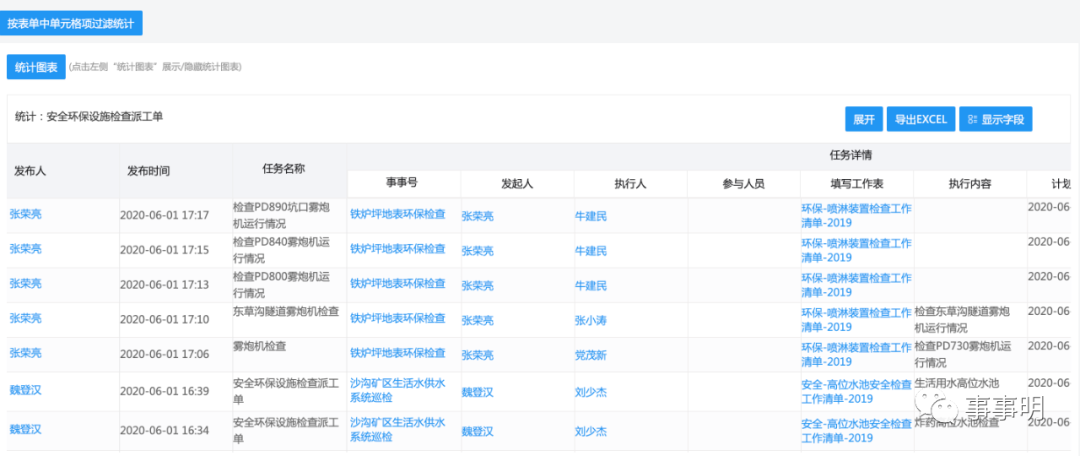Open 环保-喷淋装置检查工作清单-2019 in the 17:06 row

(856, 355)
